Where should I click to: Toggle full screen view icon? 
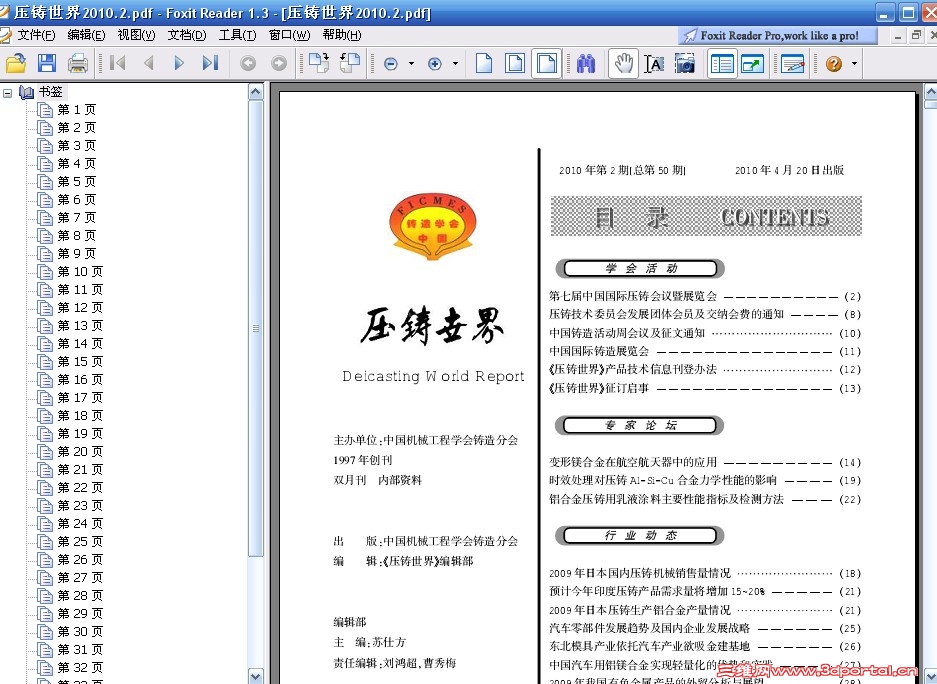[x=752, y=63]
